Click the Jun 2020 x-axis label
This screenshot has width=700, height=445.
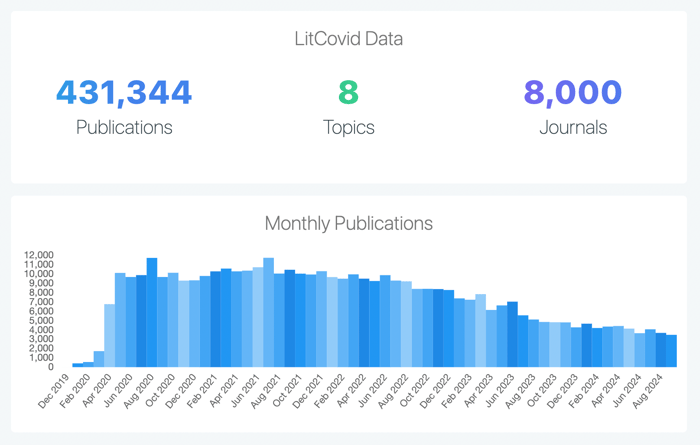point(117,391)
